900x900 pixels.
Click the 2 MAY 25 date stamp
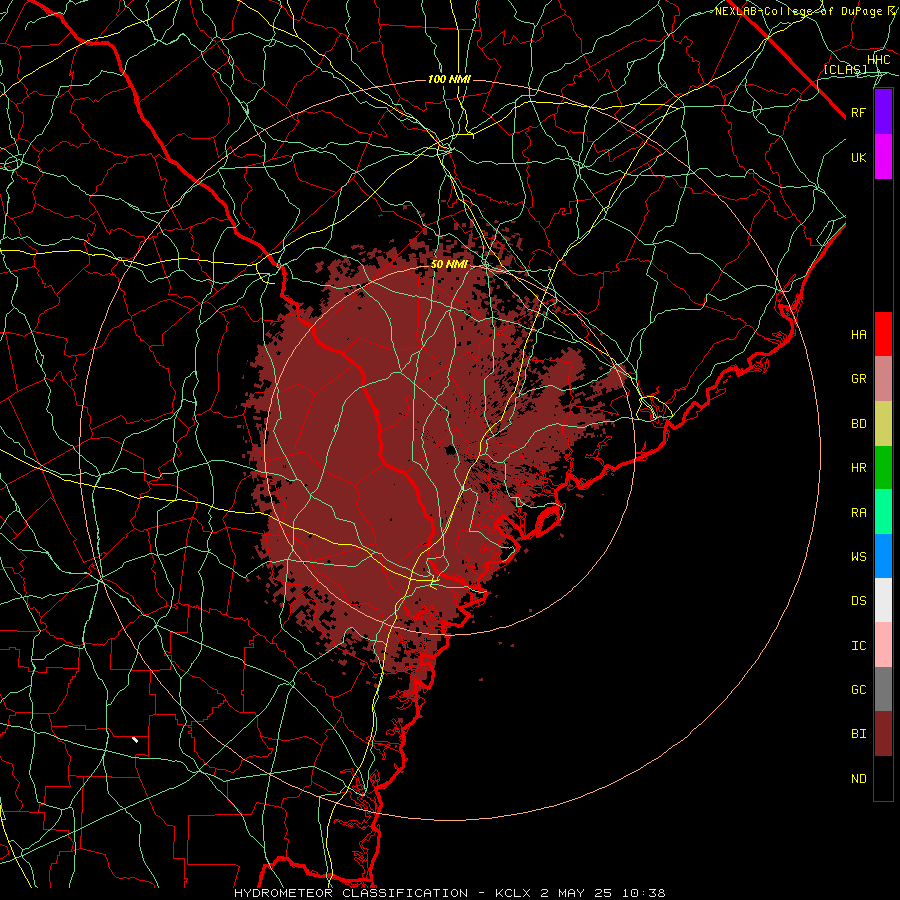pos(577,893)
